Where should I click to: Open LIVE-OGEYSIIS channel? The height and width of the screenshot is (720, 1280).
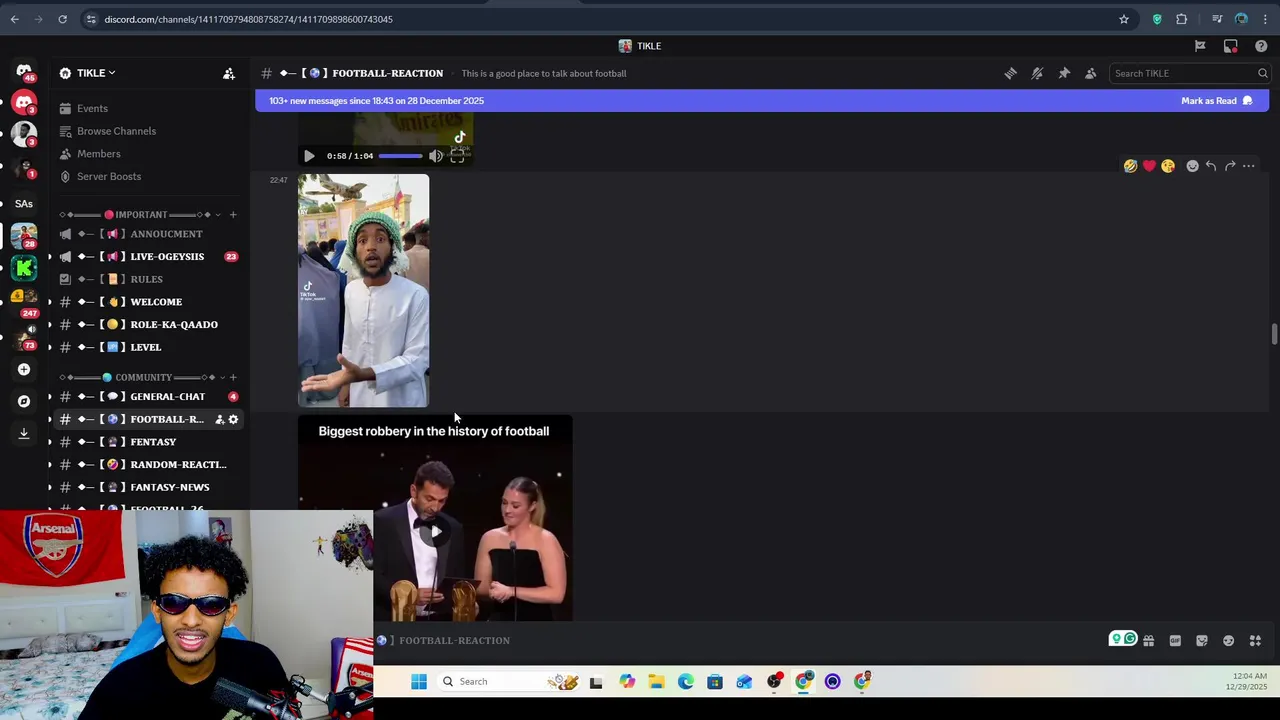(148, 256)
